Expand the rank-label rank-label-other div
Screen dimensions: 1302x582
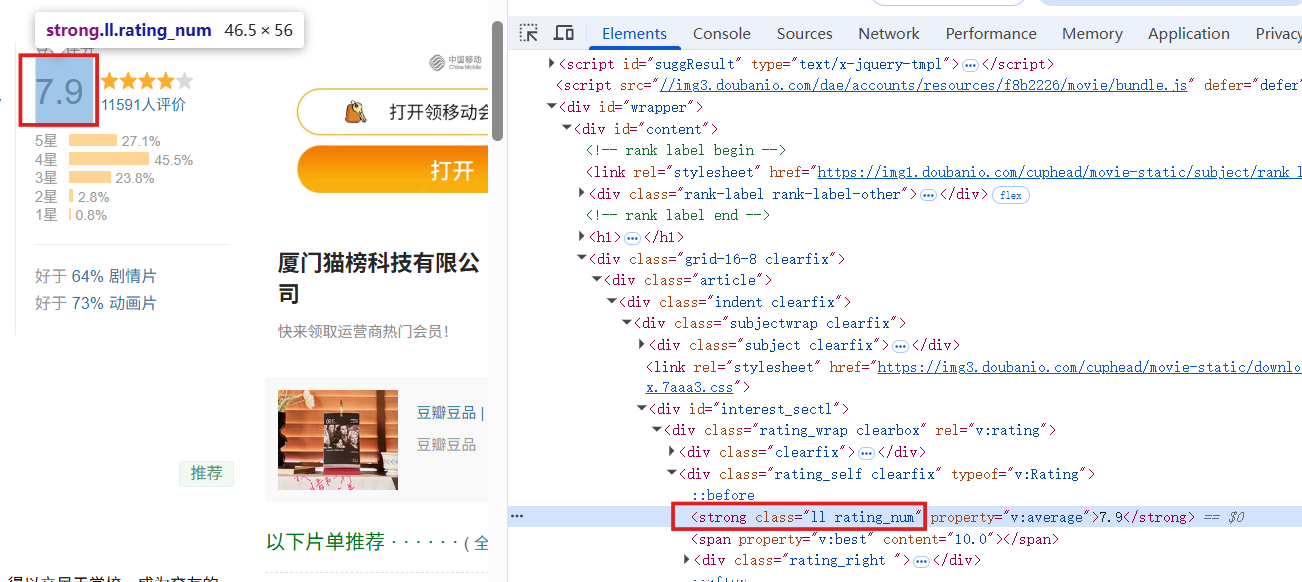tap(582, 194)
